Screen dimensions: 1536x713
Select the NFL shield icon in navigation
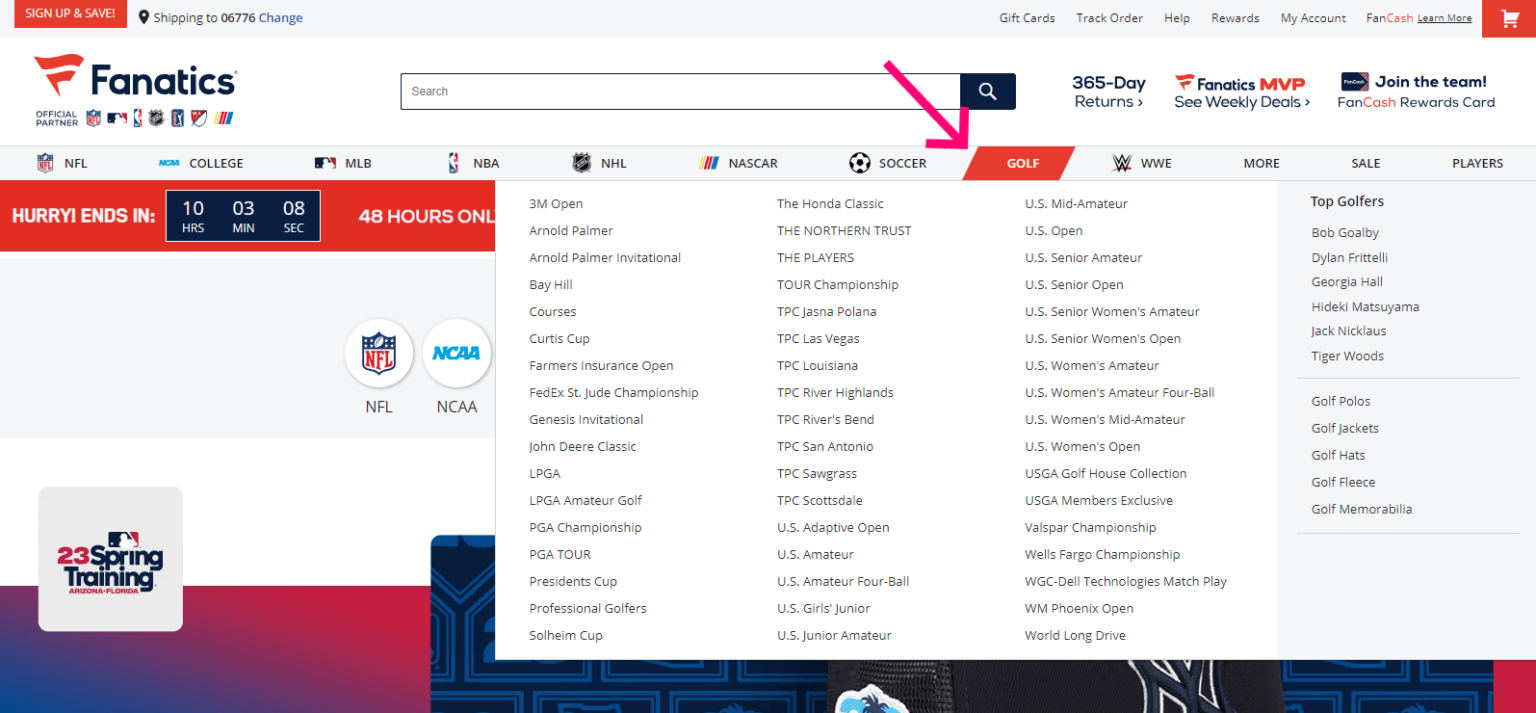coord(43,162)
